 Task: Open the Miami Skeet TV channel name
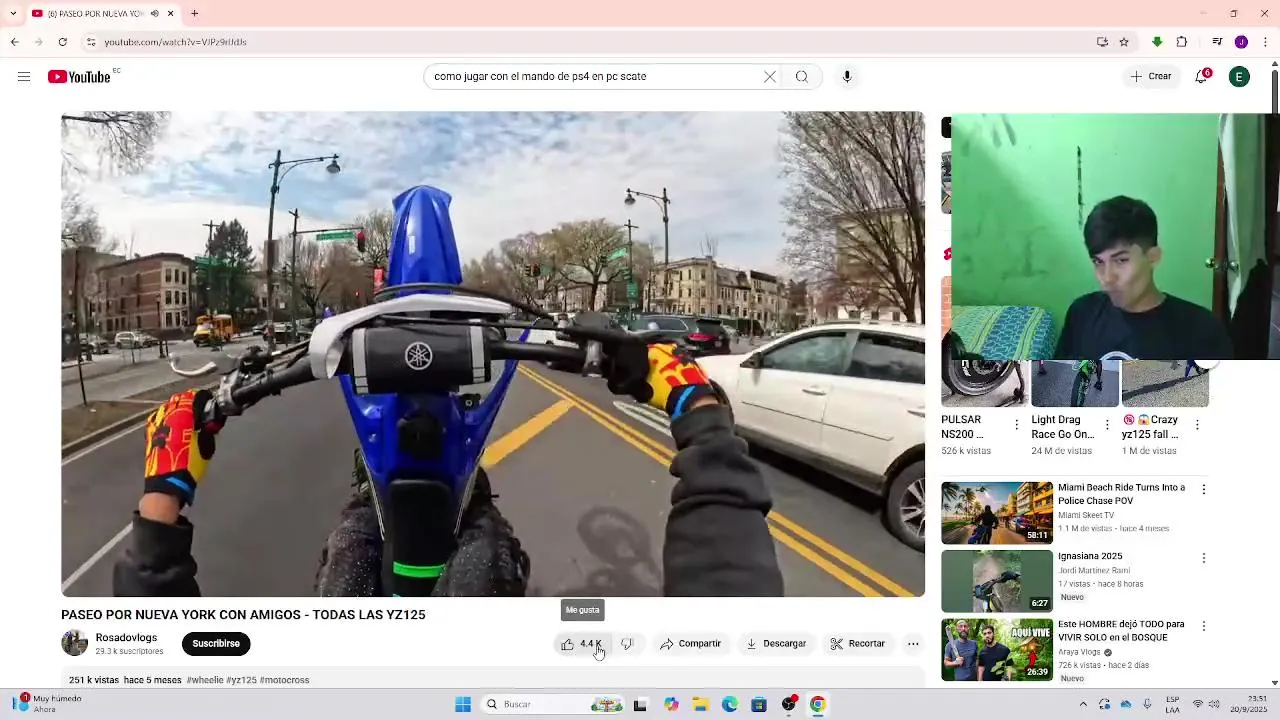1086,516
